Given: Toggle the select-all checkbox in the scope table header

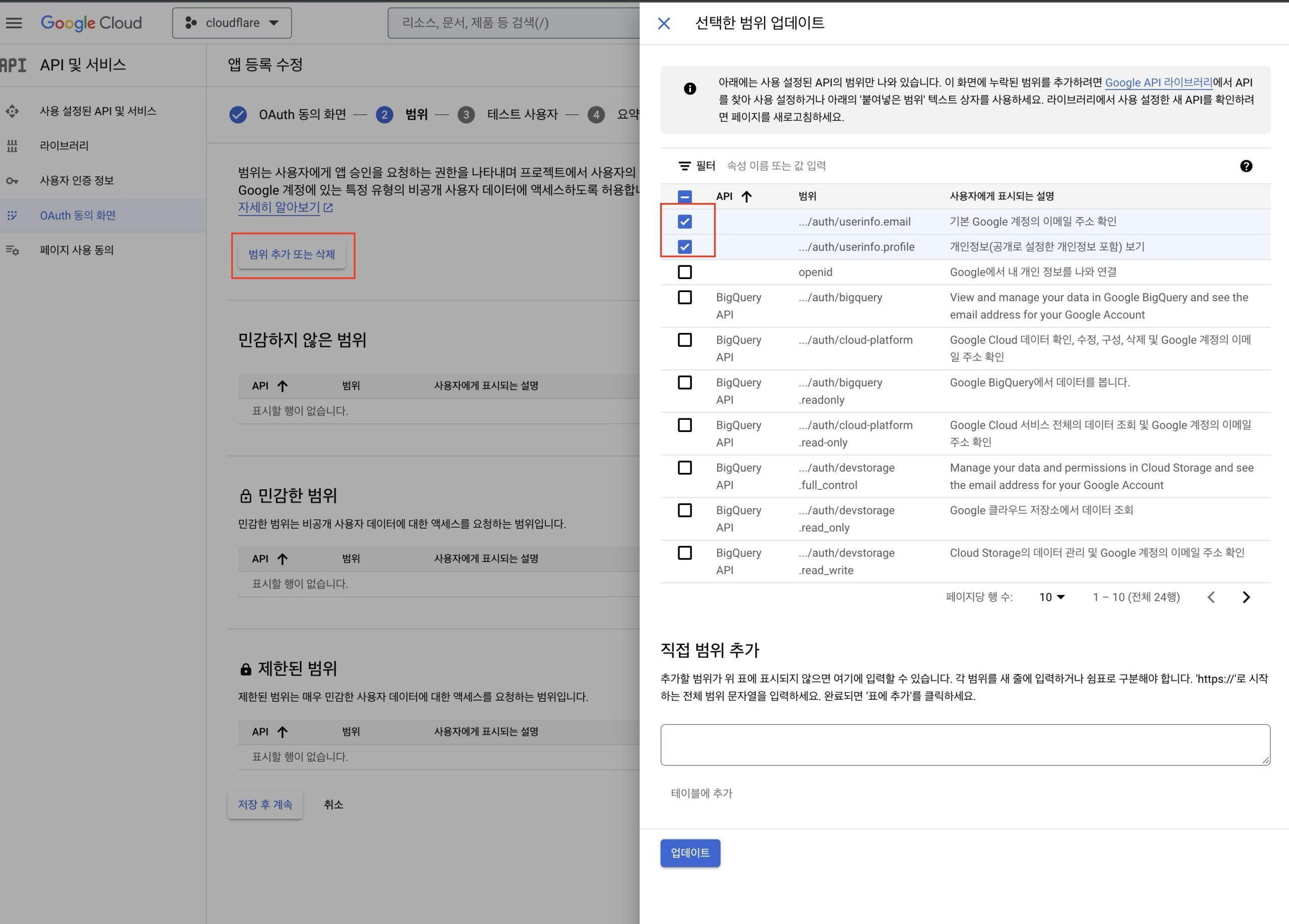Looking at the screenshot, I should click(685, 196).
